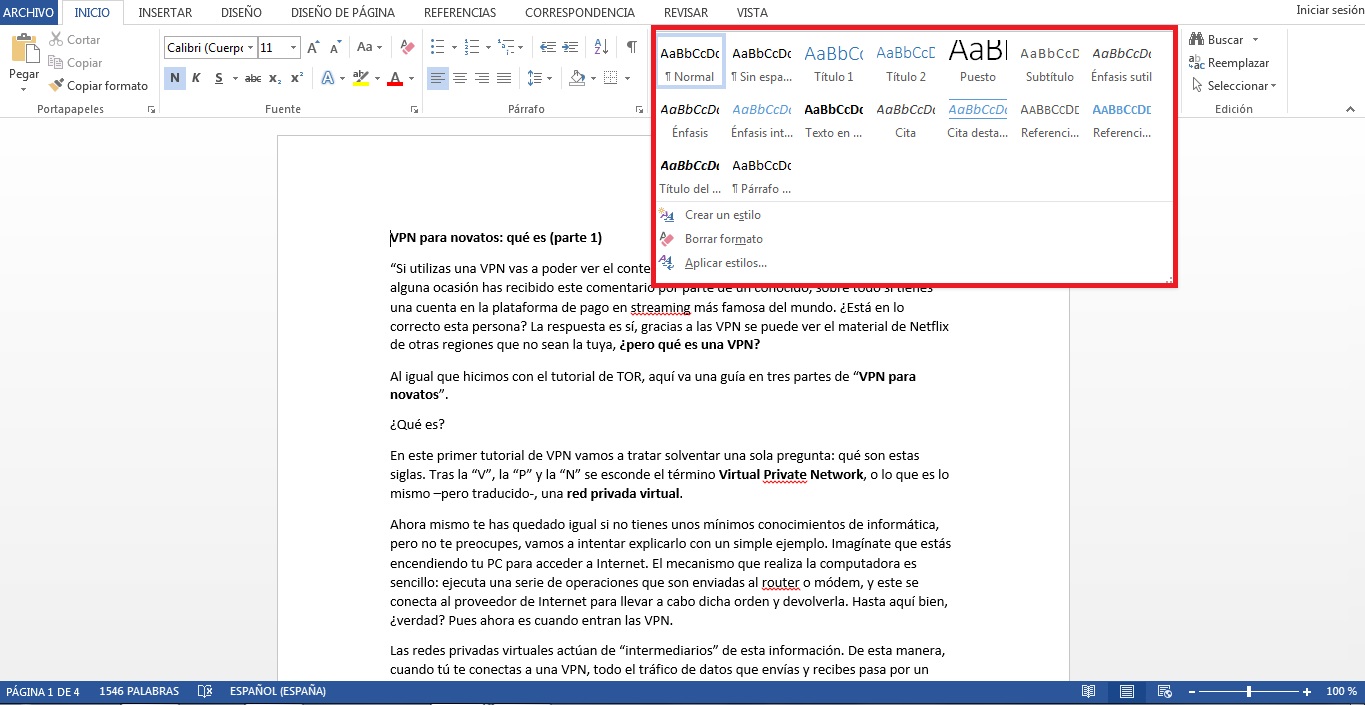Open the font color dropdown arrow
The width and height of the screenshot is (1365, 705).
click(x=409, y=78)
